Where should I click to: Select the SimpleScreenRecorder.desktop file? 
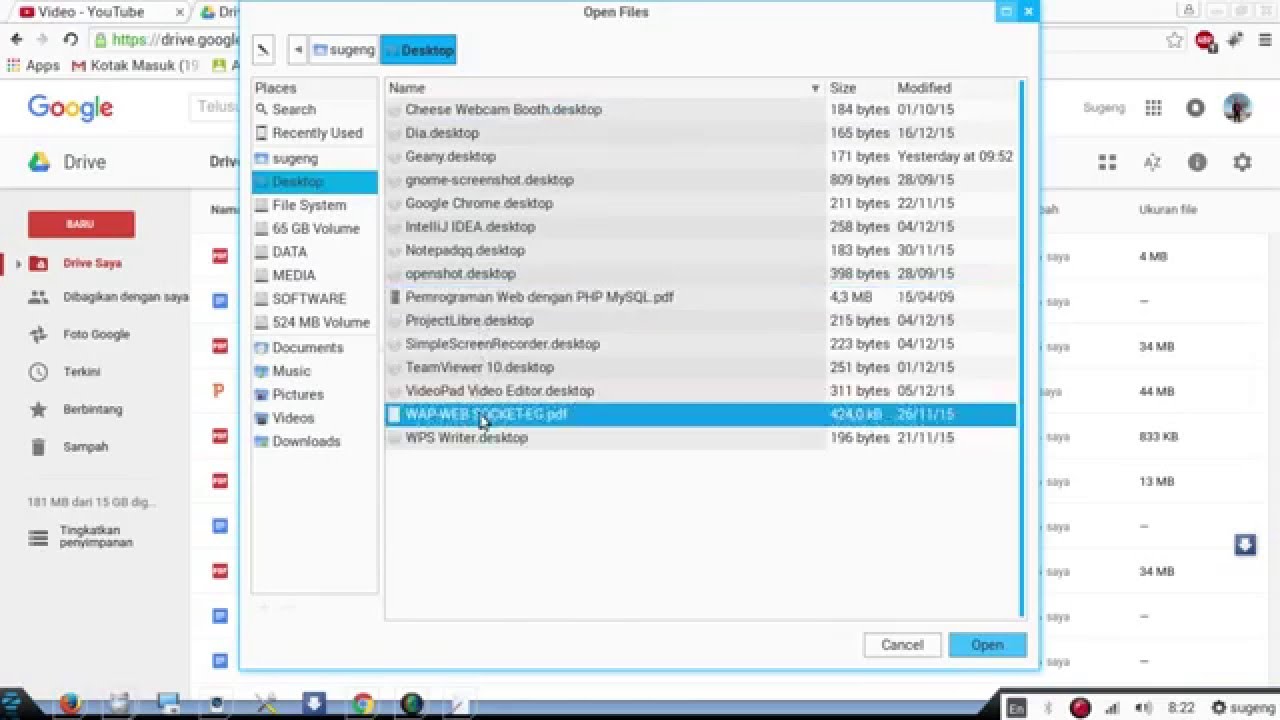point(700,344)
